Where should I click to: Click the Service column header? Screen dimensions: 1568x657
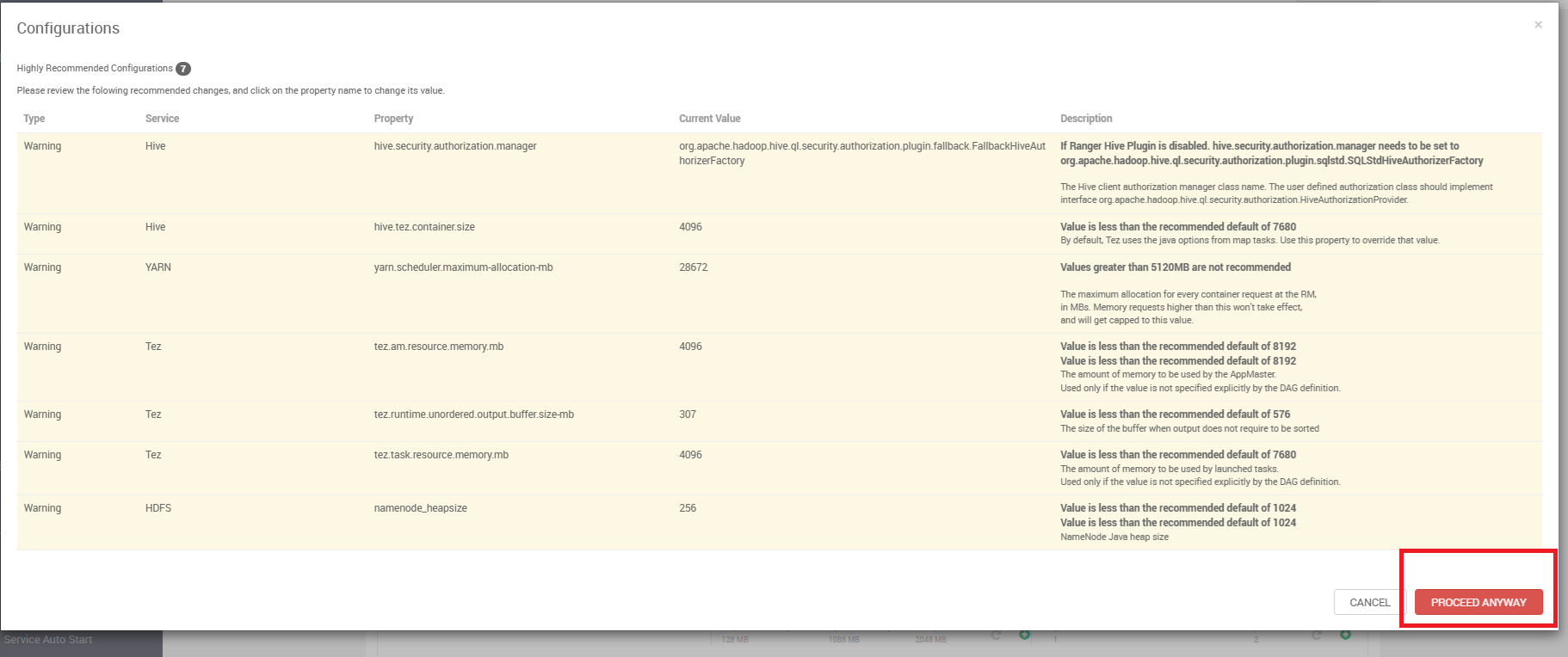point(163,119)
